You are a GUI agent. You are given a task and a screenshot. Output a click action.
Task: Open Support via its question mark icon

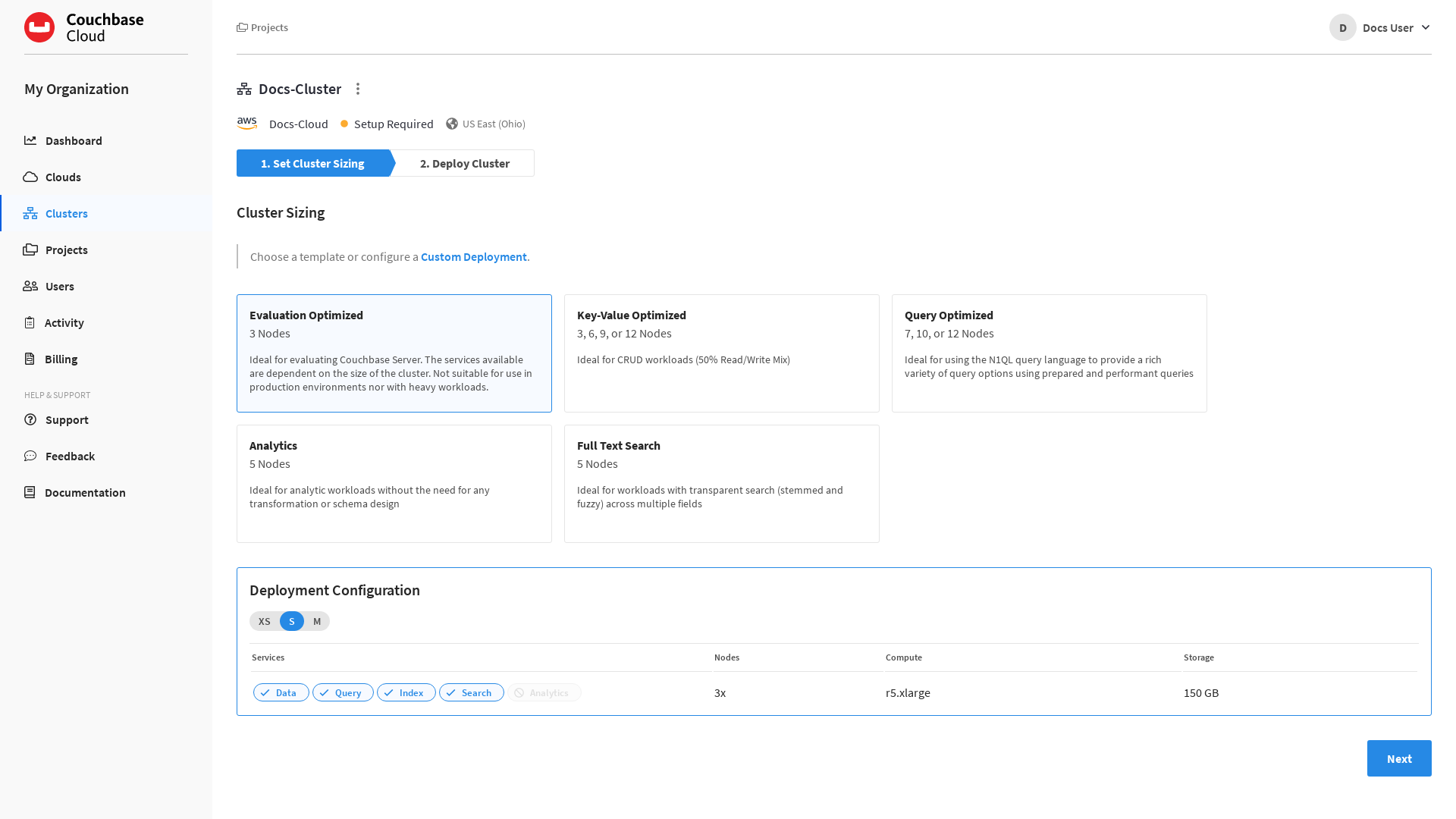pos(30,419)
